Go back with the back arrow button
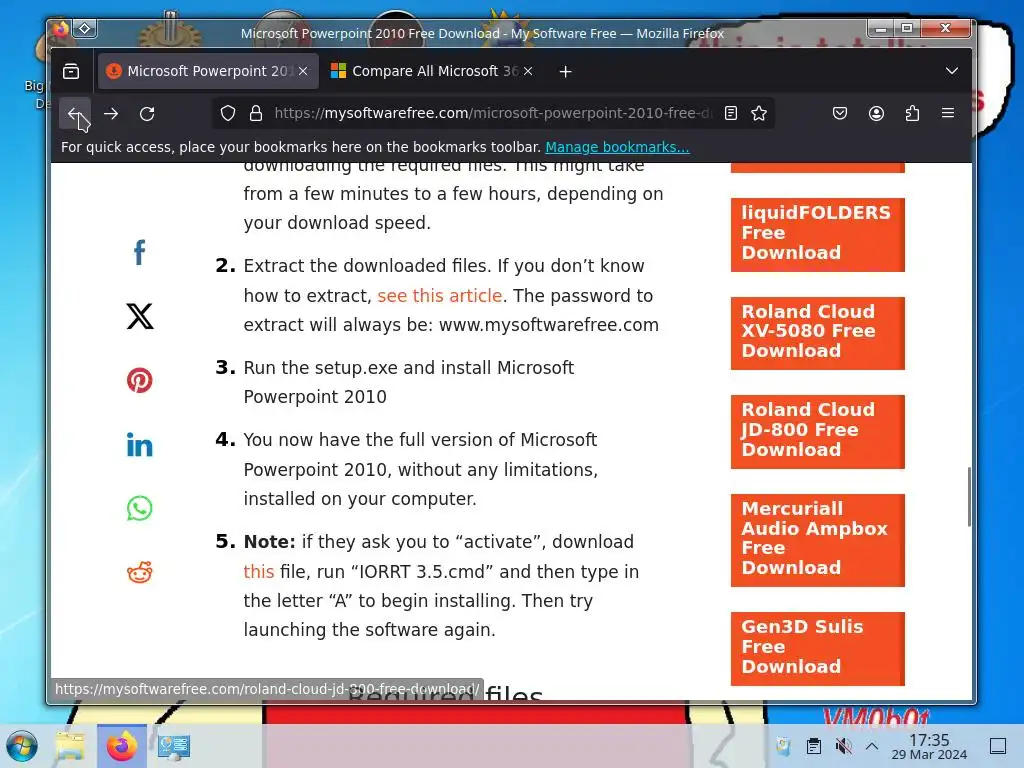The image size is (1024, 768). pyautogui.click(x=74, y=114)
